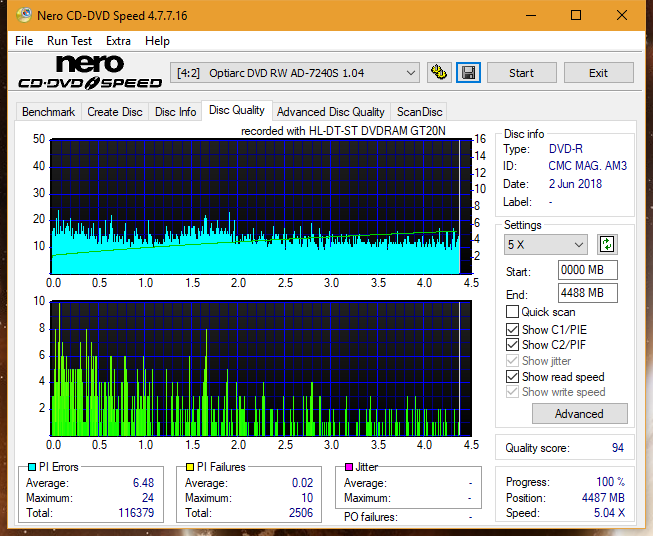Screen dimensions: 653x536
Task: Click the magenta Jitter color swatch
Action: [349, 467]
